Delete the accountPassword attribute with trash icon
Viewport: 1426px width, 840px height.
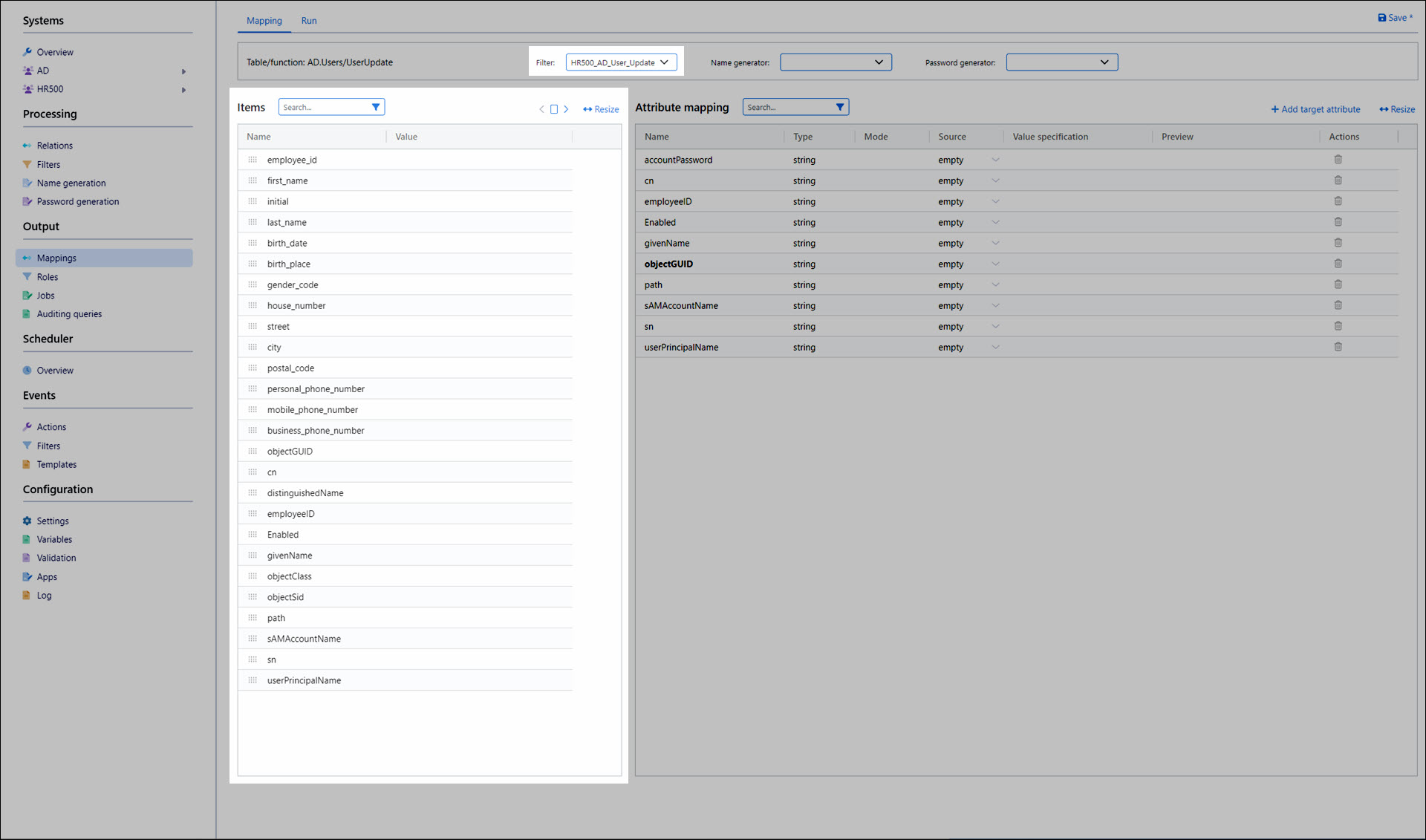(x=1338, y=160)
